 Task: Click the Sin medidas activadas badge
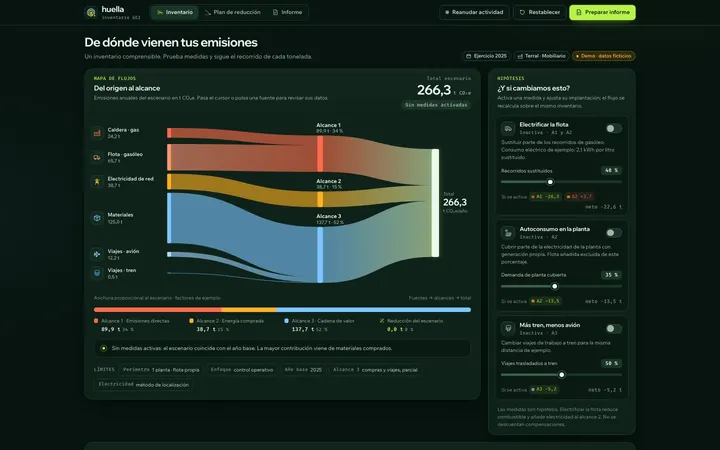[436, 105]
